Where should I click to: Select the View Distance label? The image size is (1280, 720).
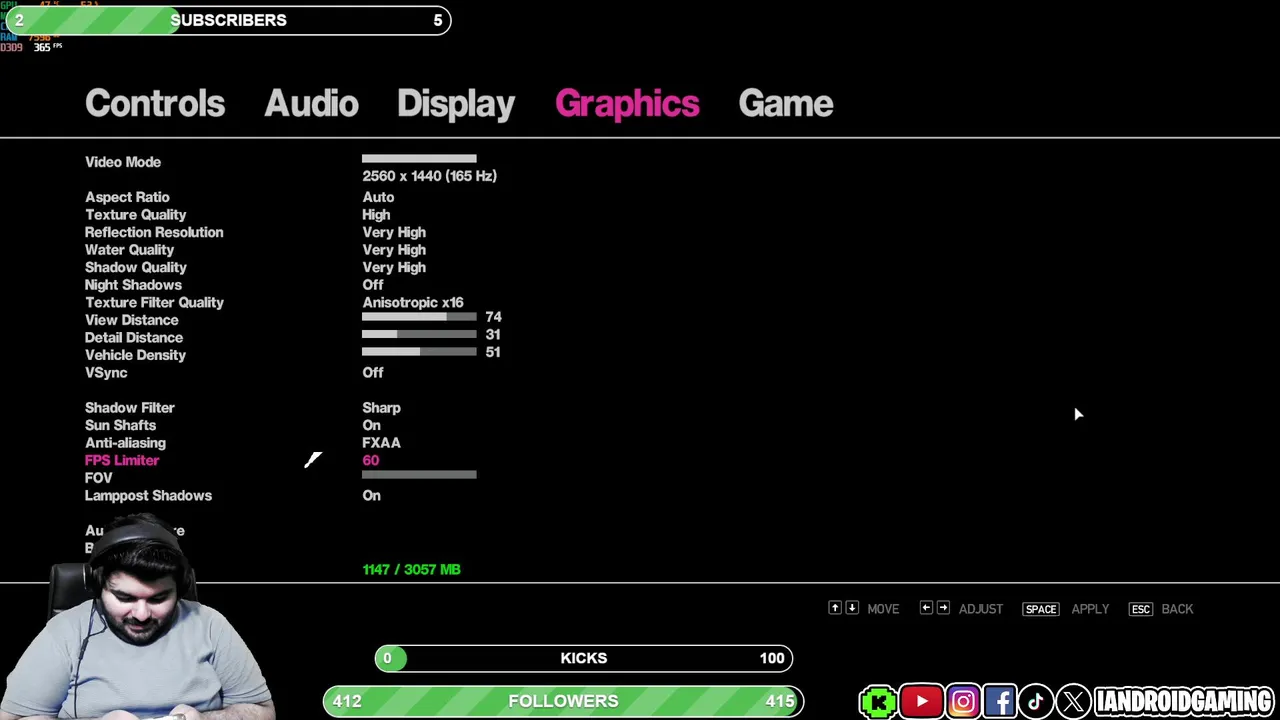(131, 320)
